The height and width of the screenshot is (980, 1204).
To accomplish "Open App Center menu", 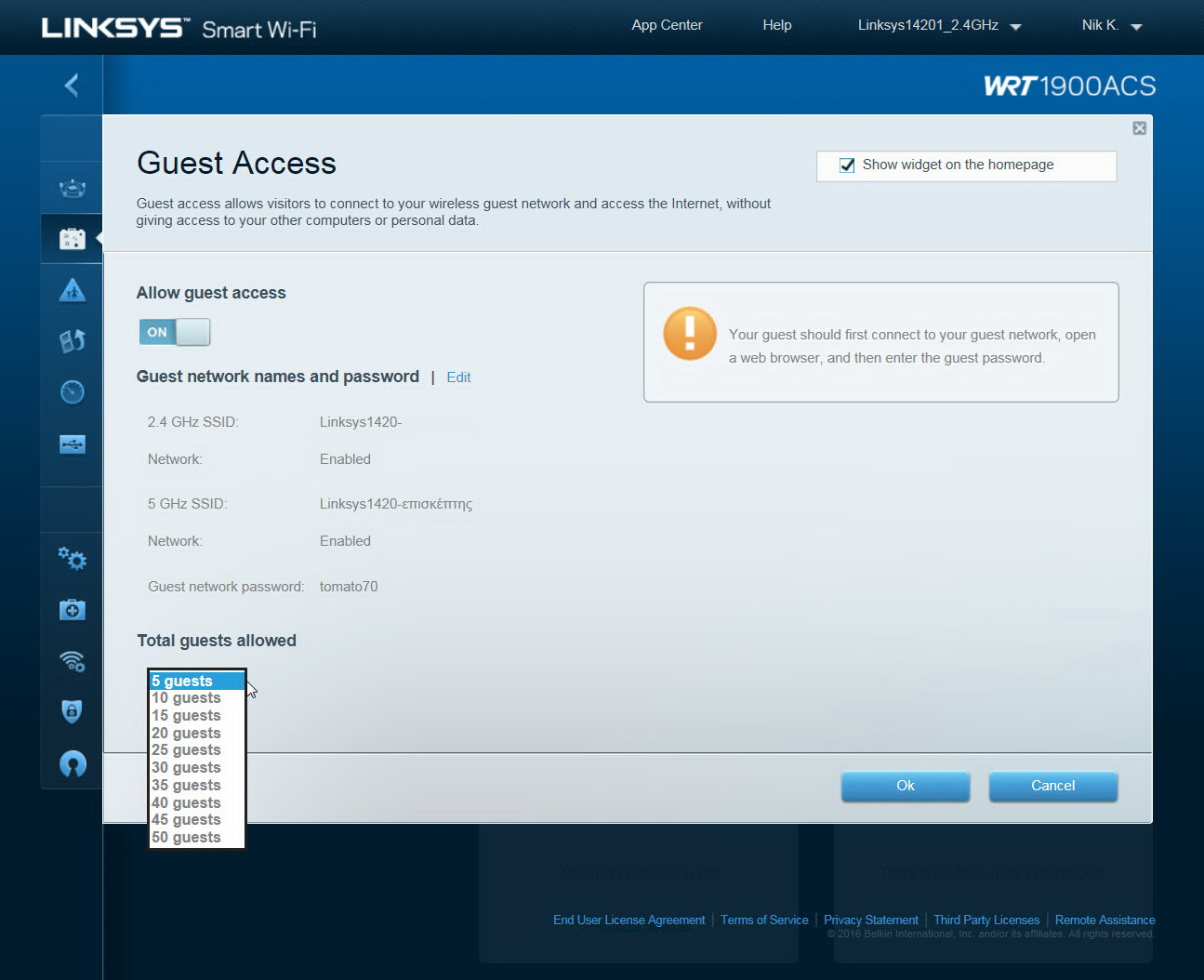I will coord(667,25).
